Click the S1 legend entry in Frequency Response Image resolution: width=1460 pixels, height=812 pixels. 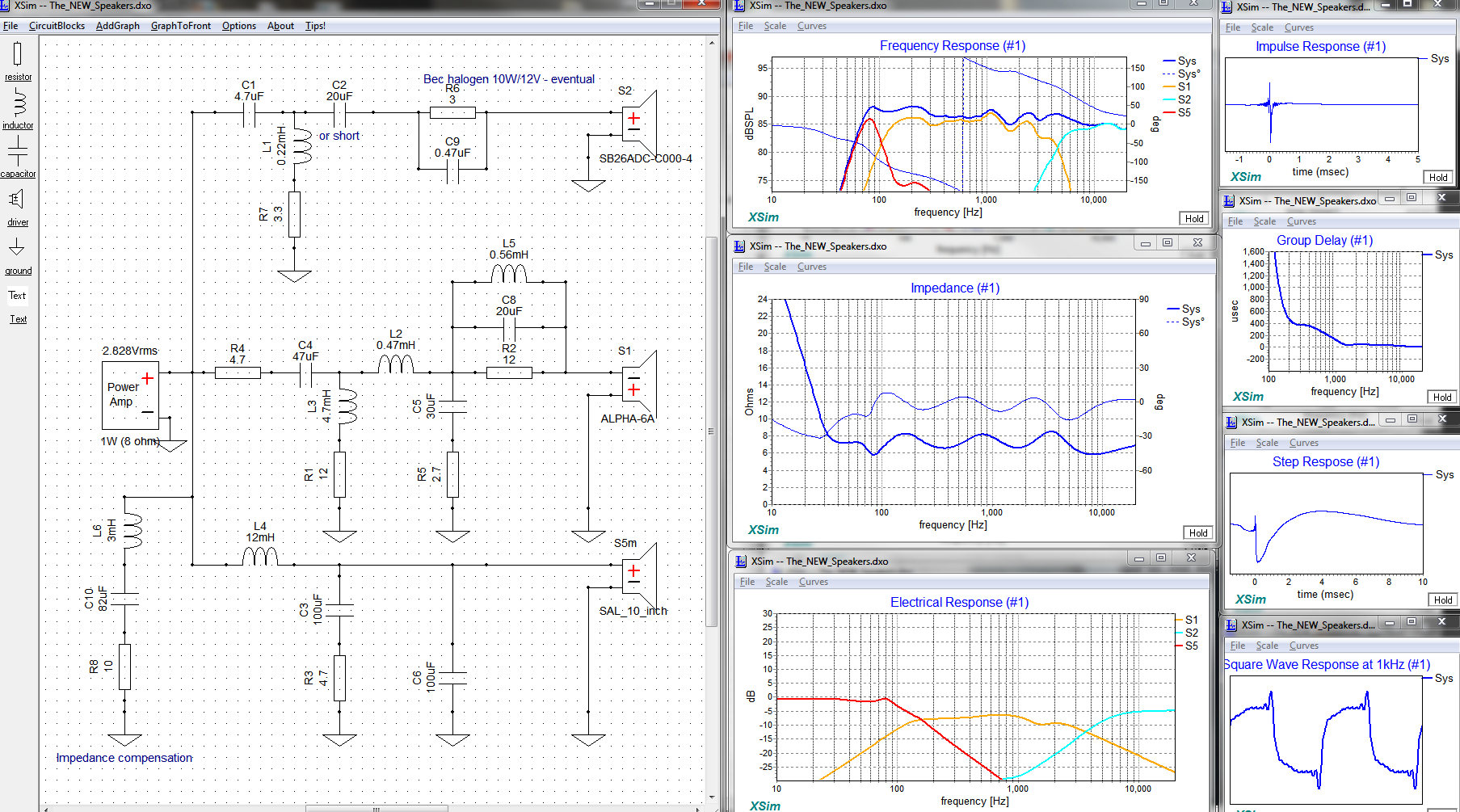[1177, 87]
